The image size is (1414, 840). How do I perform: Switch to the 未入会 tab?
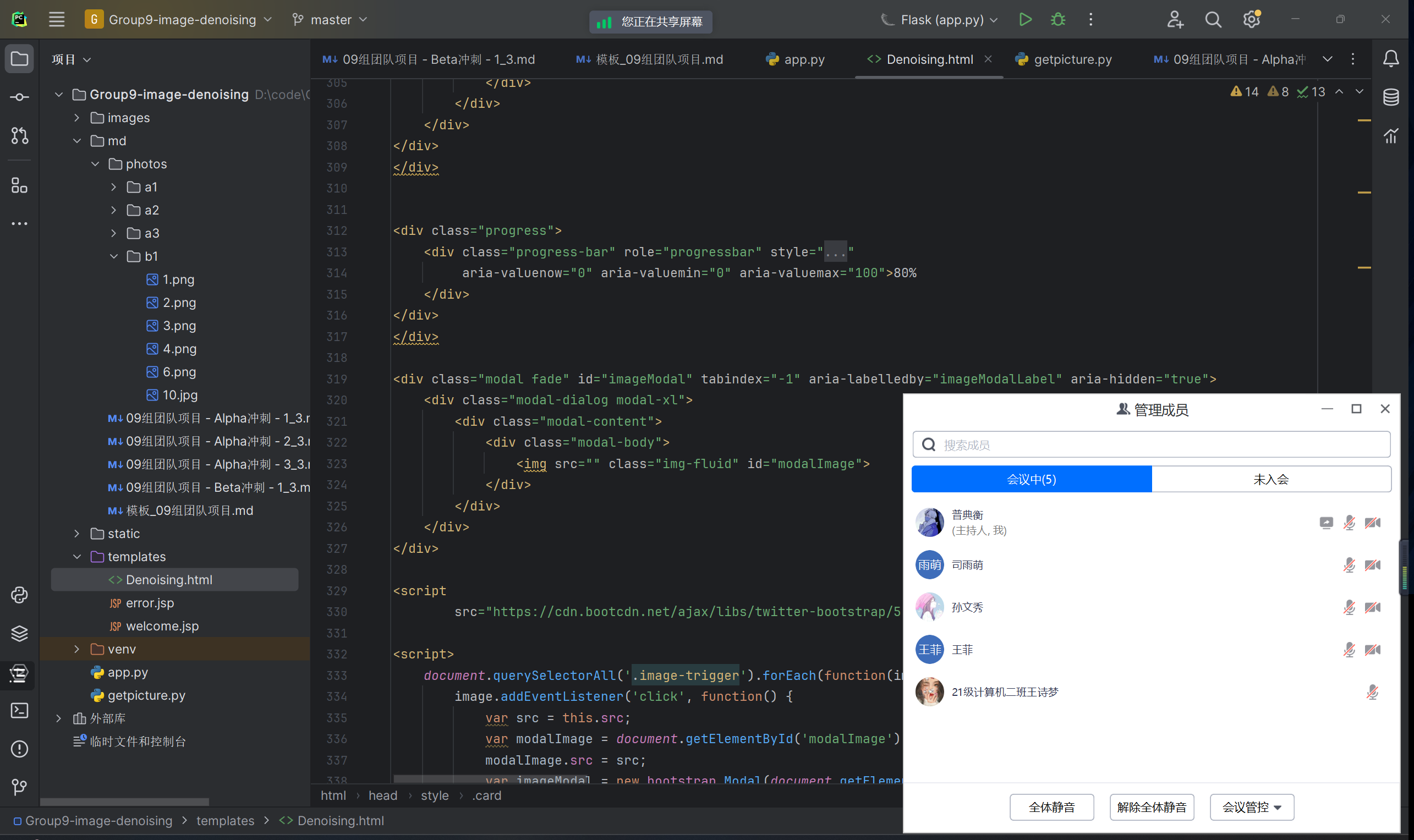pos(1270,480)
